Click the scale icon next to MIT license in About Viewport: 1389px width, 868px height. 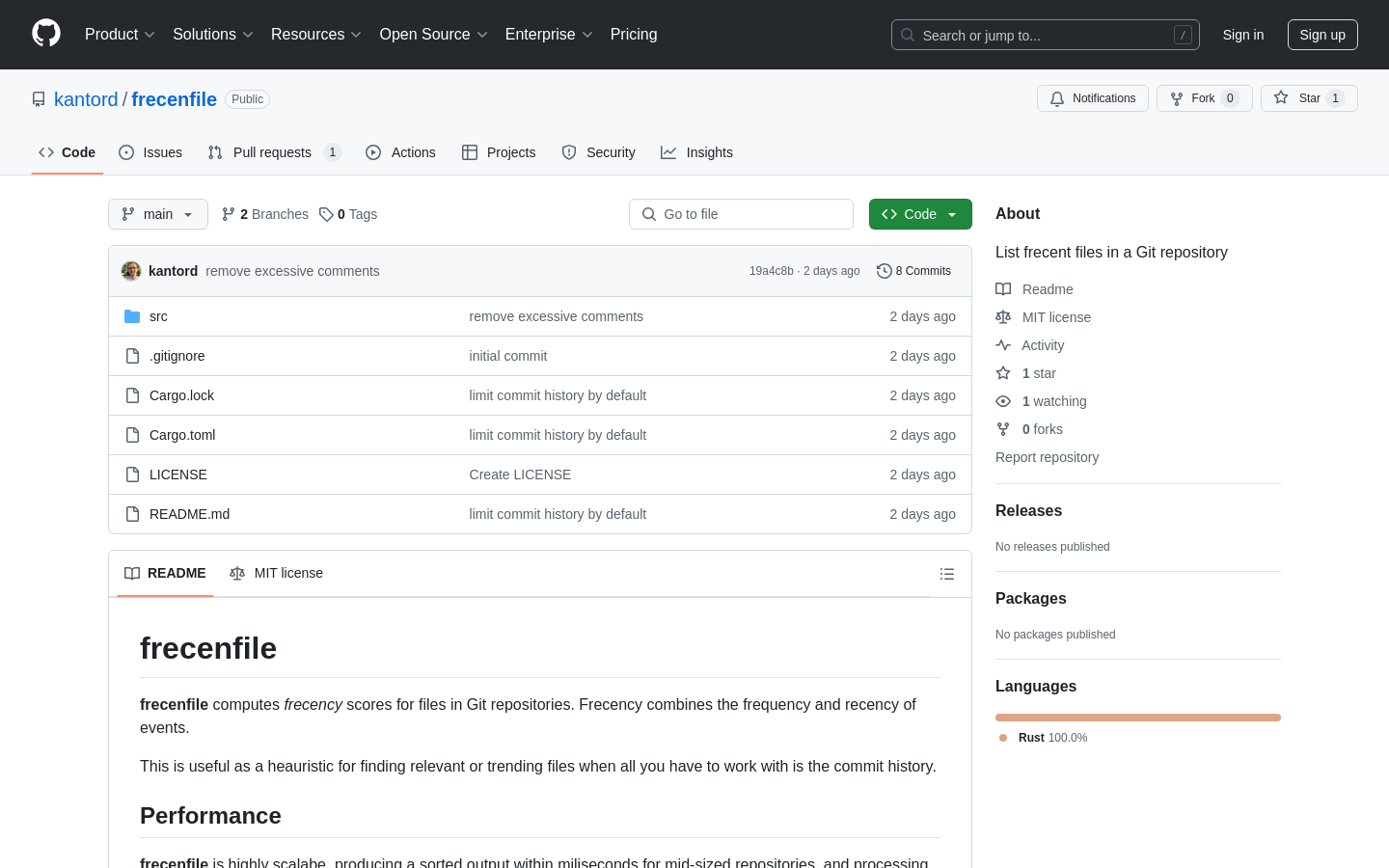pos(1003,317)
